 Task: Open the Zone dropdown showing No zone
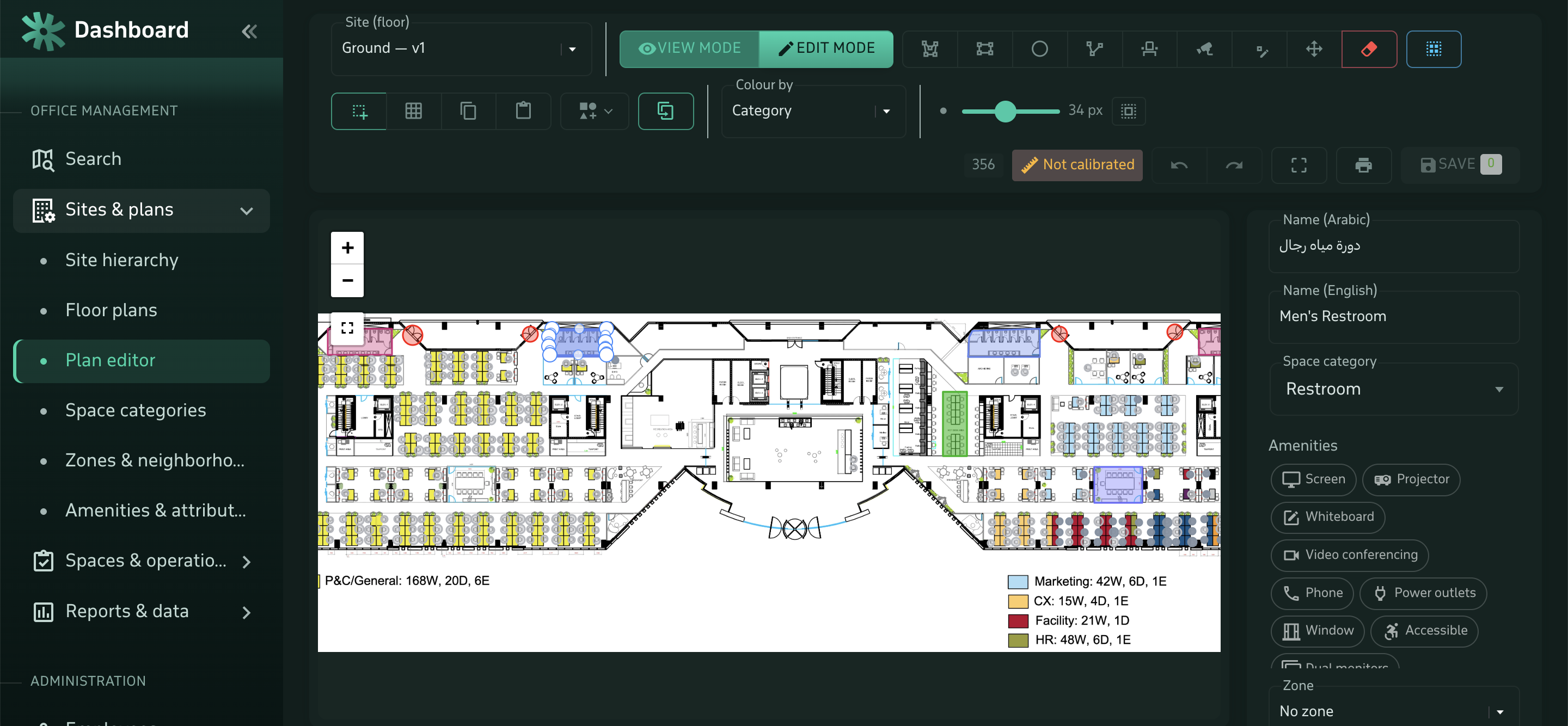(x=1394, y=711)
